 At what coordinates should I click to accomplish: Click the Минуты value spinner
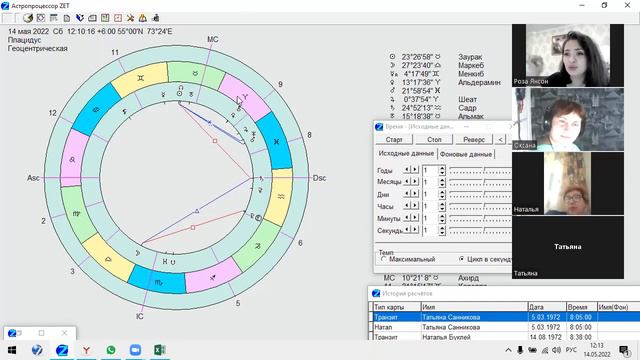442,218
